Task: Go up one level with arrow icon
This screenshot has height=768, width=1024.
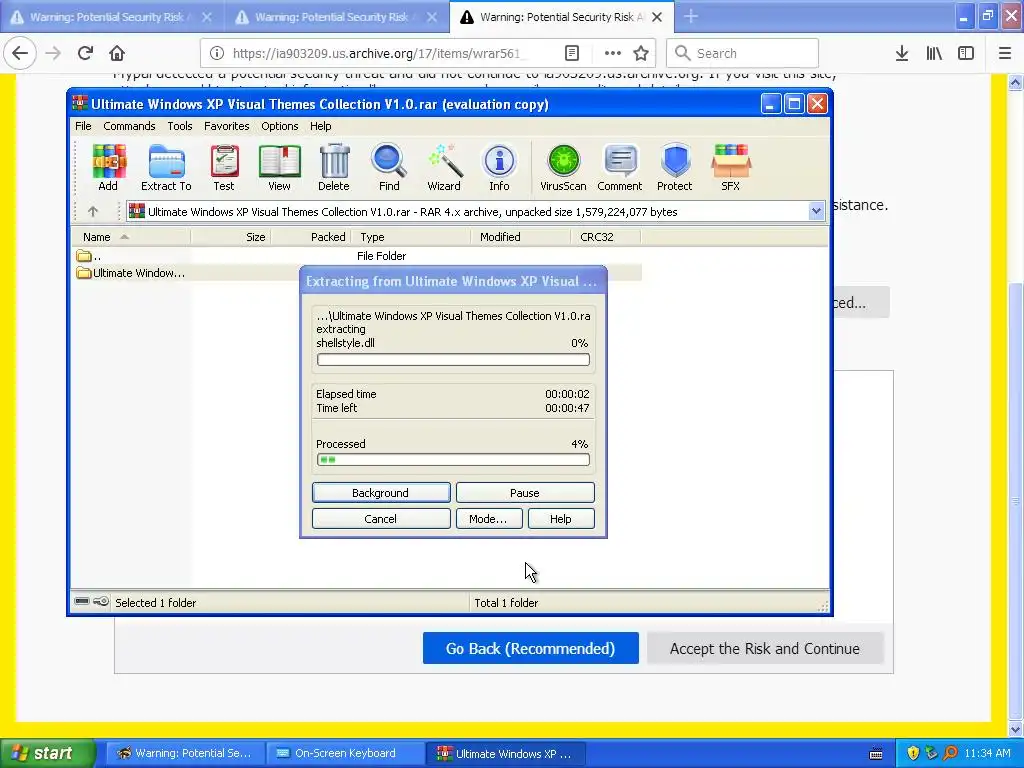Action: (x=93, y=212)
